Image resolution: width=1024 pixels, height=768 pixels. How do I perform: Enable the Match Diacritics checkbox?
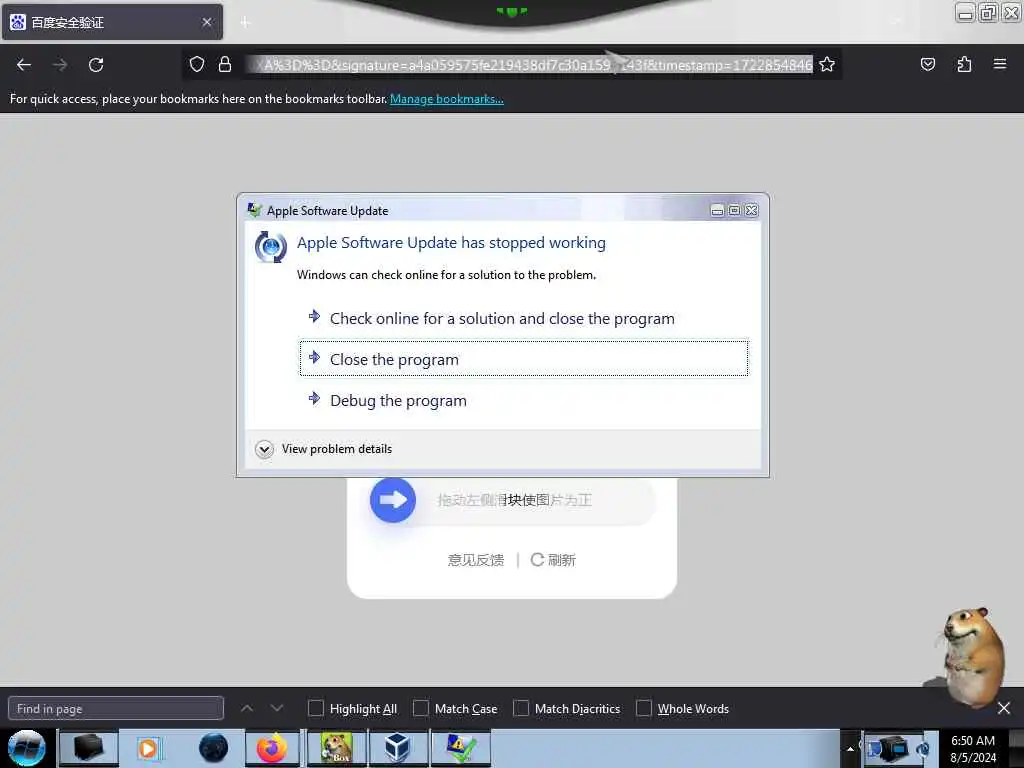point(520,708)
